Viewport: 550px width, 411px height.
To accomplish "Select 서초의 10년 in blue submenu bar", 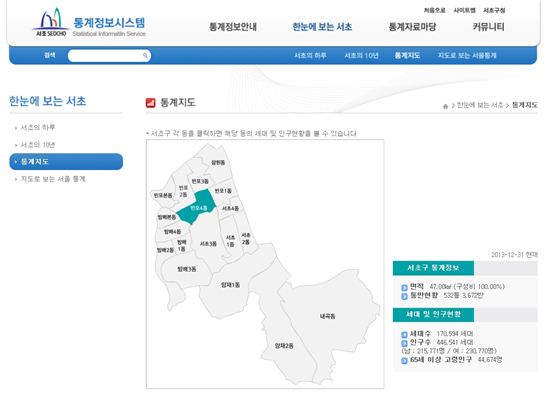I will pyautogui.click(x=361, y=55).
